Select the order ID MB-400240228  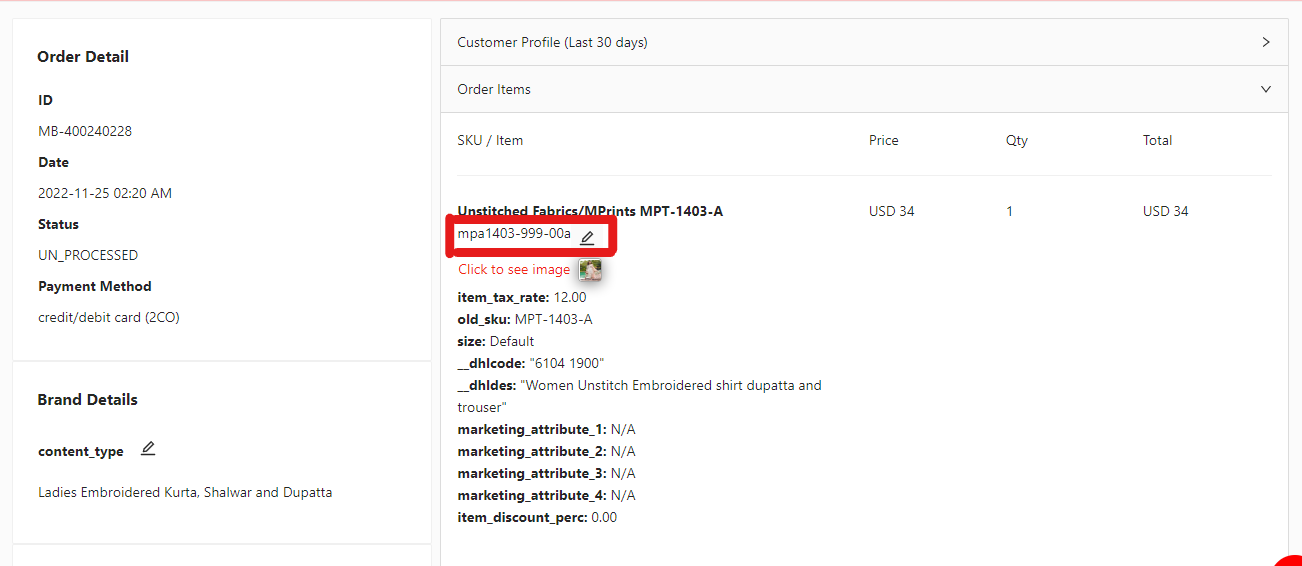pyautogui.click(x=85, y=131)
